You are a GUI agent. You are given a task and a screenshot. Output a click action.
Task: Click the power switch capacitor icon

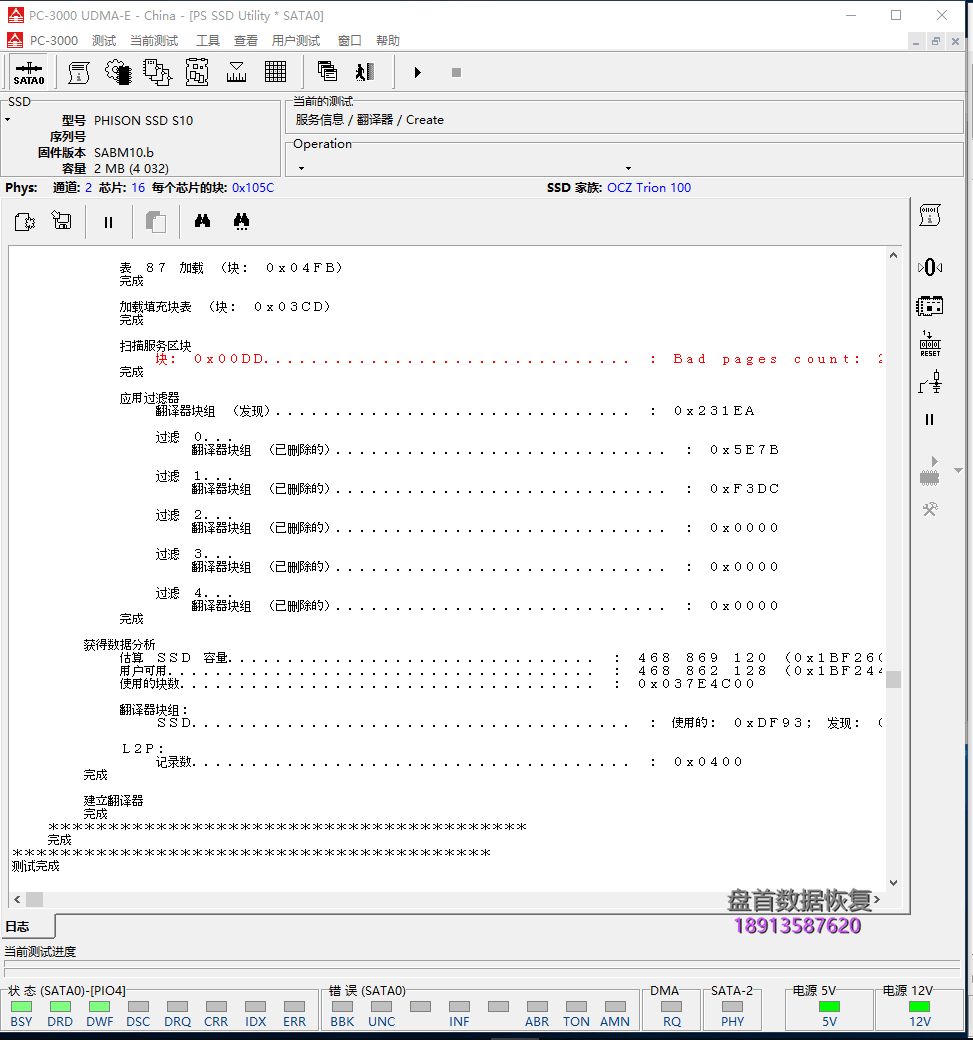pos(930,383)
